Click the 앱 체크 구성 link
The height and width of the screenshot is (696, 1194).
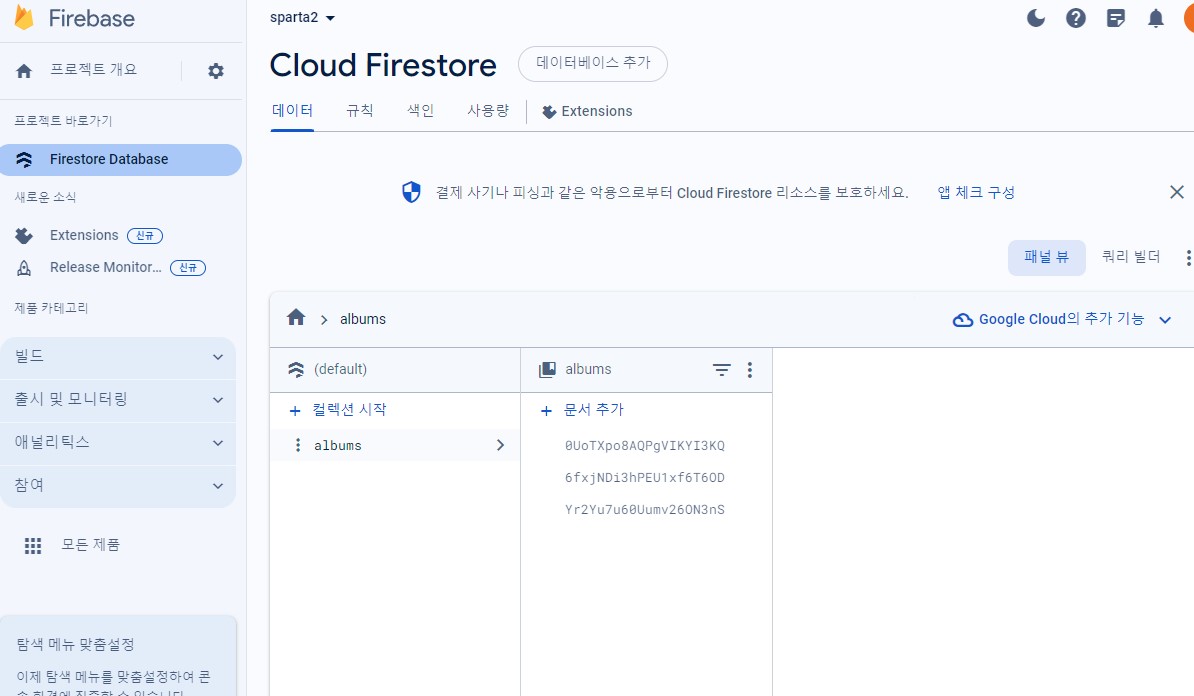[x=975, y=193]
